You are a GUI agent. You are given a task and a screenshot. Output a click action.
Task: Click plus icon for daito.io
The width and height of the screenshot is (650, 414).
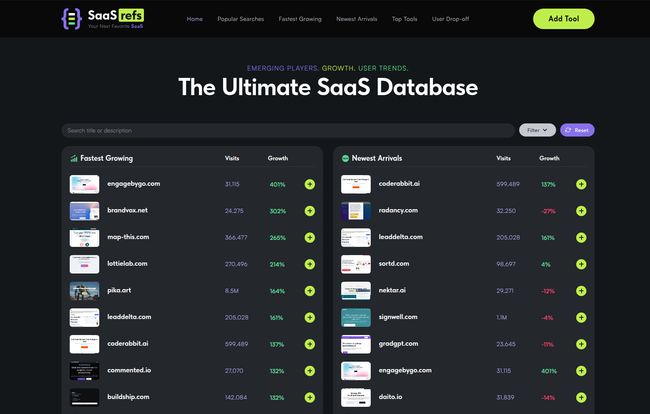tap(581, 397)
